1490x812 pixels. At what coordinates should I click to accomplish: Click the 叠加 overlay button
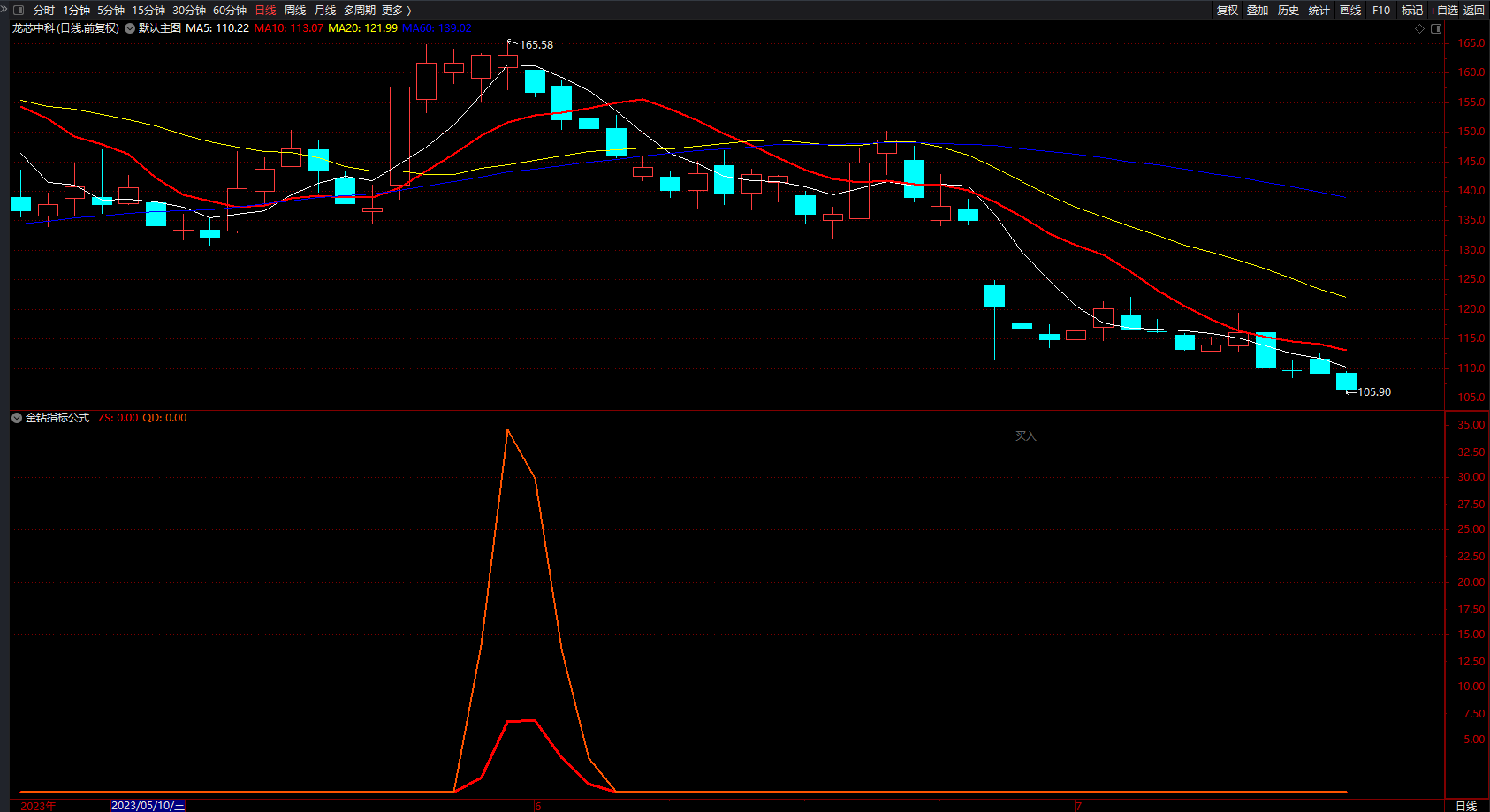pos(1258,11)
